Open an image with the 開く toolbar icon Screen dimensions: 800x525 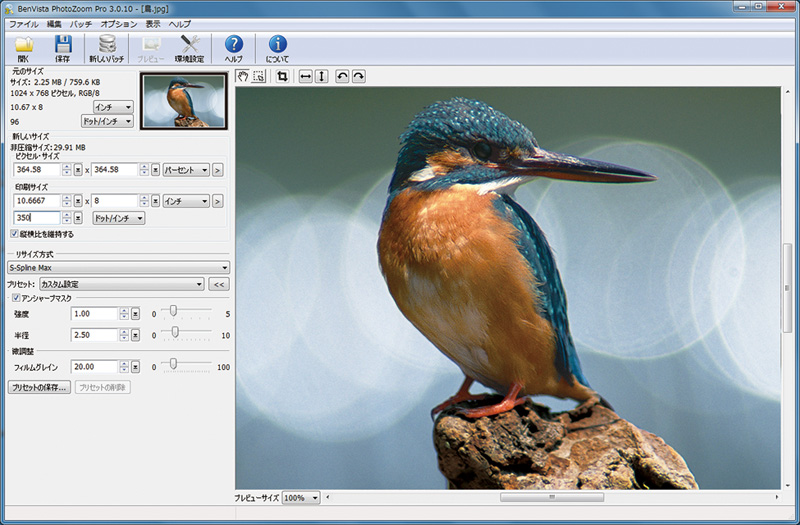23,49
